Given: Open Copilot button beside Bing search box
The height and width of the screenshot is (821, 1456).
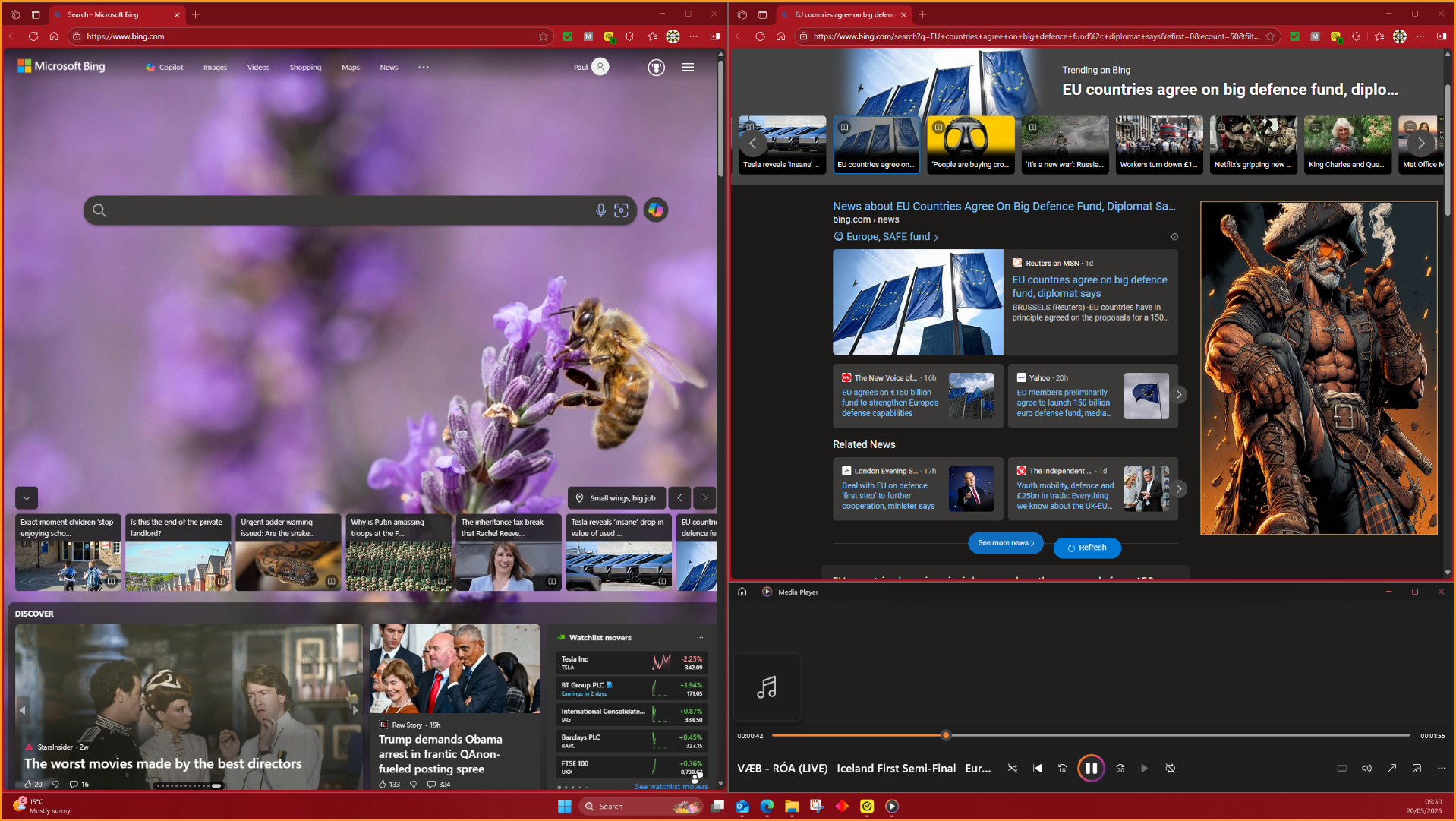Looking at the screenshot, I should click(x=655, y=210).
